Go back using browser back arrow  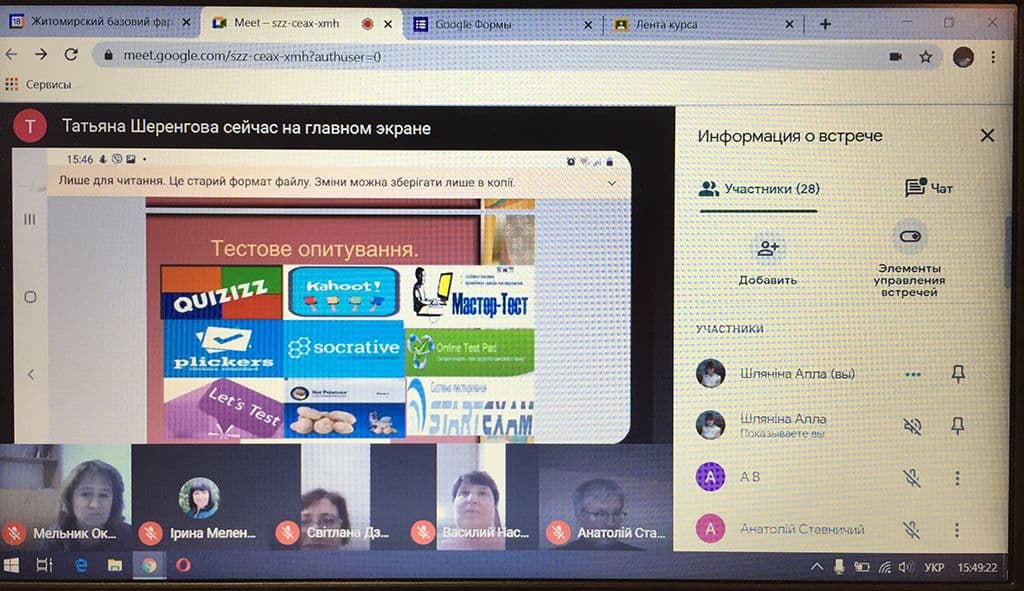(11, 55)
